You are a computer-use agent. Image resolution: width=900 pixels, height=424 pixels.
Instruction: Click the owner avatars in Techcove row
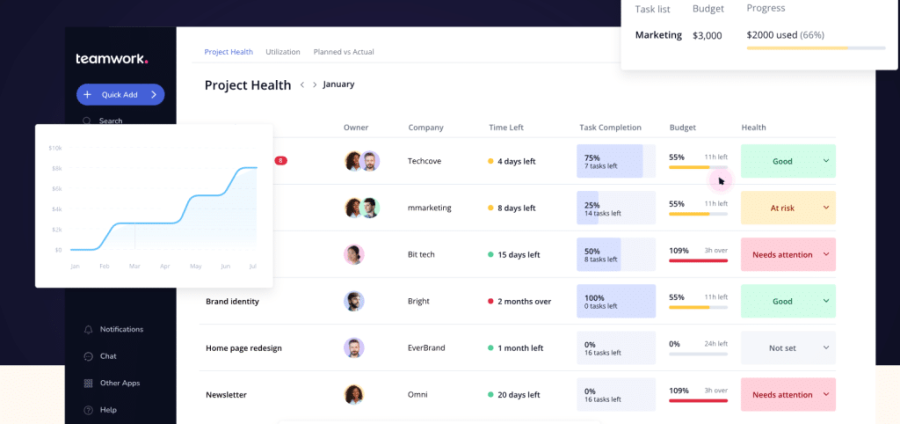(362, 161)
